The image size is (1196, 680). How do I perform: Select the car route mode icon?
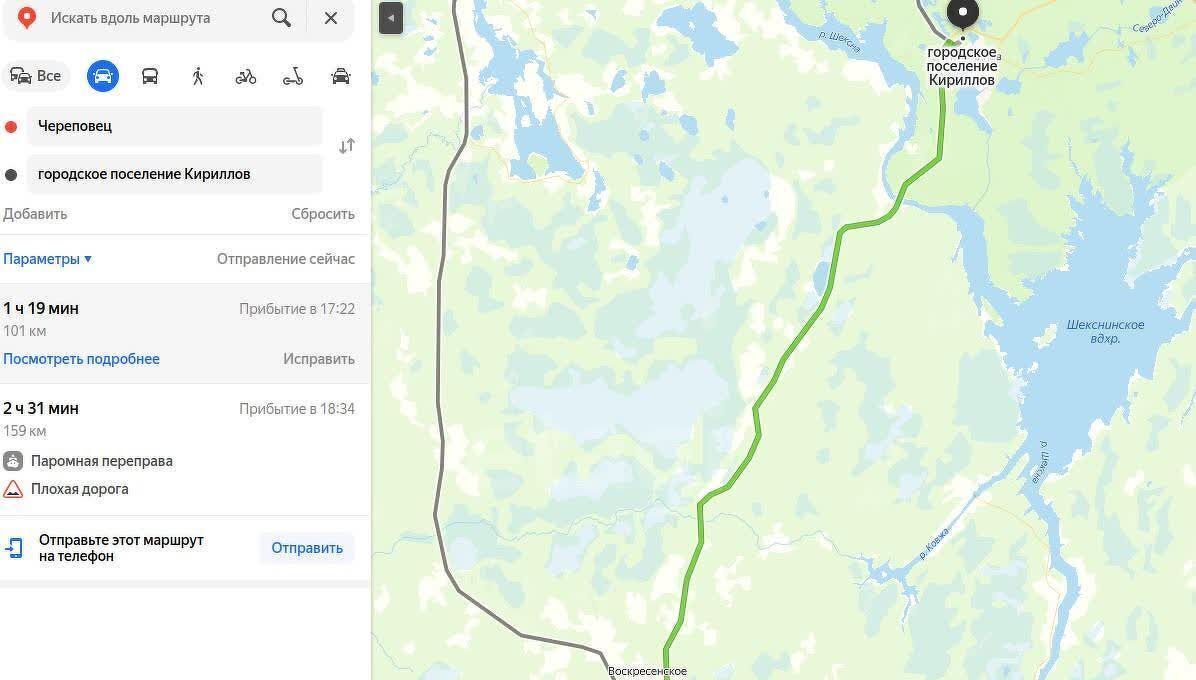click(103, 76)
